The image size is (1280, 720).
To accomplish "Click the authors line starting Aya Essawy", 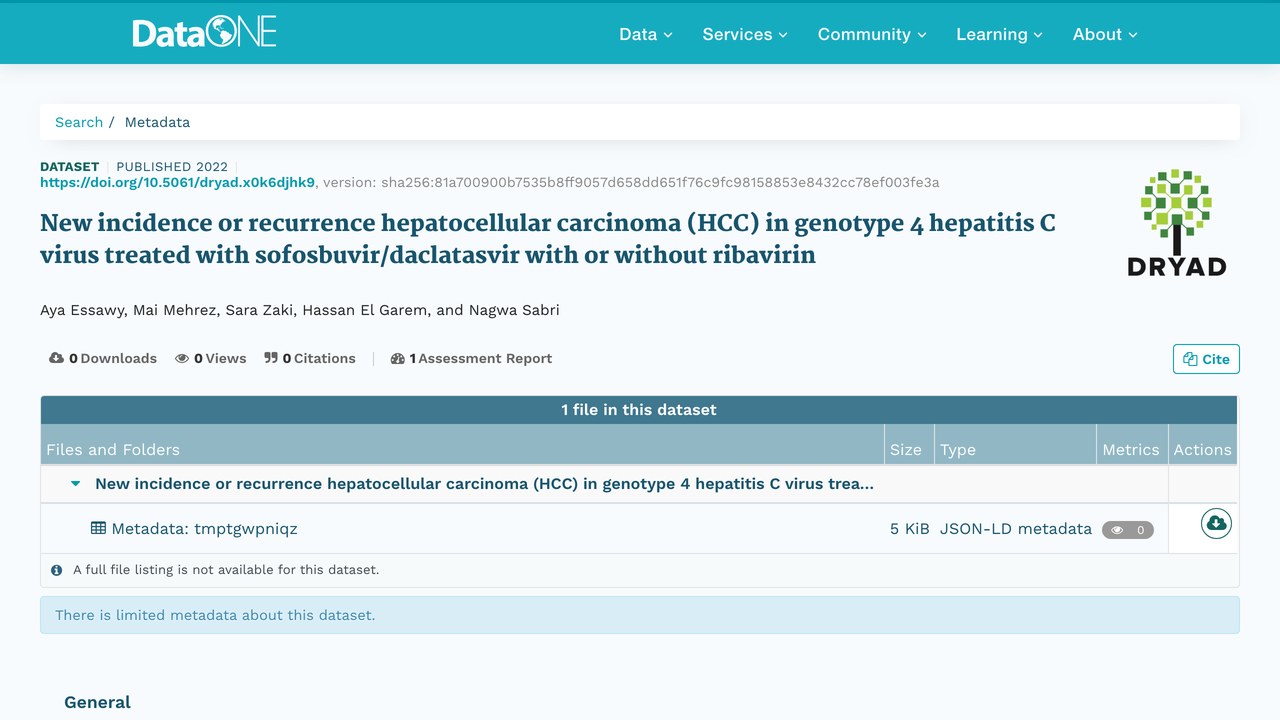I will 300,310.
